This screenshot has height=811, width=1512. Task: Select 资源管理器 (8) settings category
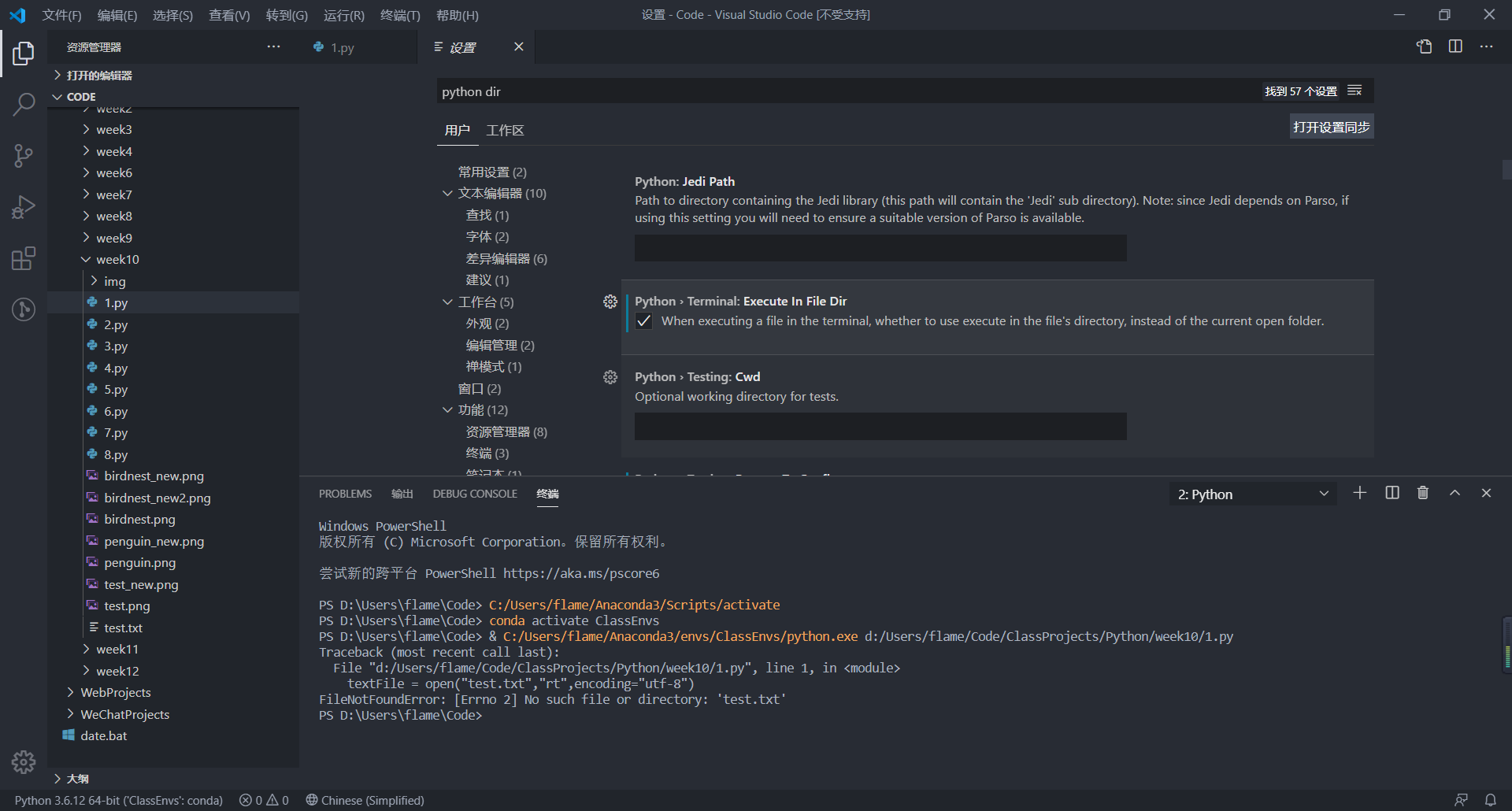(x=506, y=432)
